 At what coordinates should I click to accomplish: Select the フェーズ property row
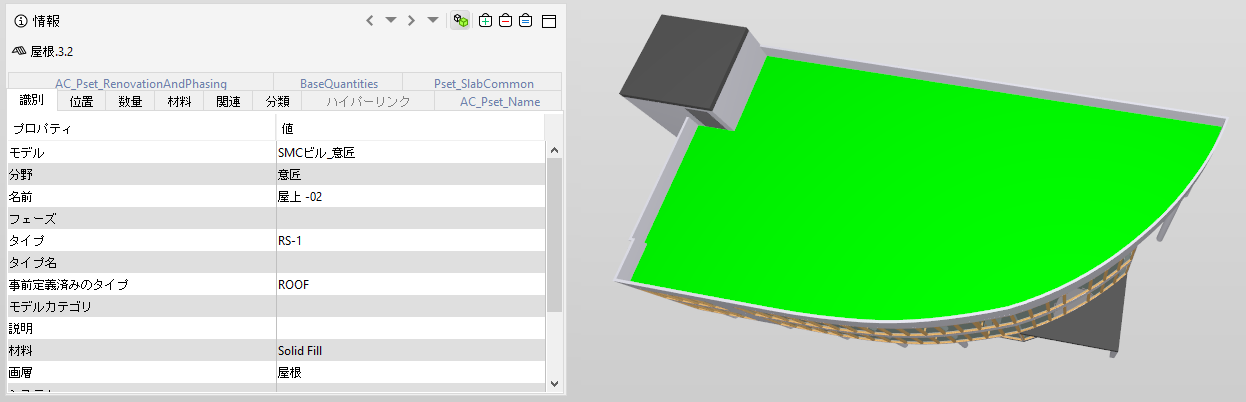pyautogui.click(x=277, y=219)
